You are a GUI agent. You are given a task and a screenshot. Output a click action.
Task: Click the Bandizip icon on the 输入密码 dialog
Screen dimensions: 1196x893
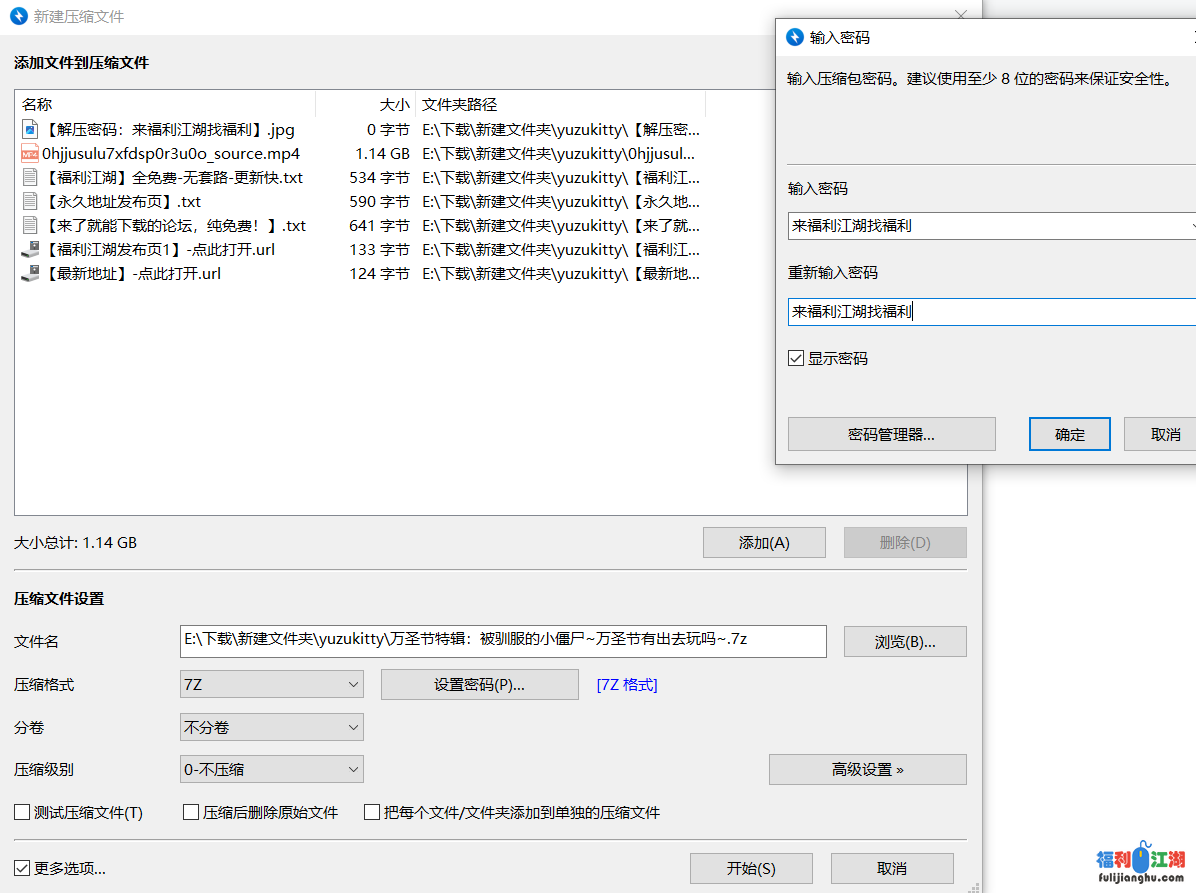794,37
